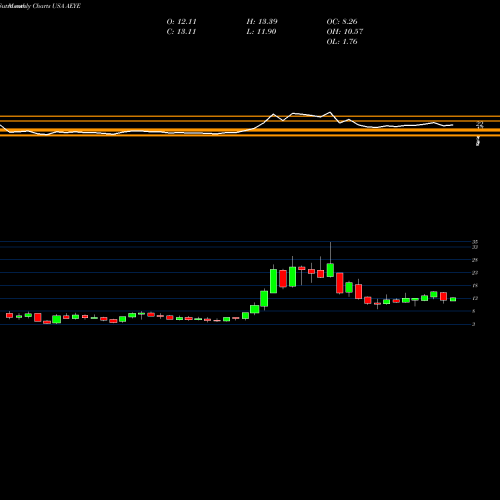500x500 pixels.
Task: Click the 'Charts USA AEYE' chart title
Action: click(57, 6)
